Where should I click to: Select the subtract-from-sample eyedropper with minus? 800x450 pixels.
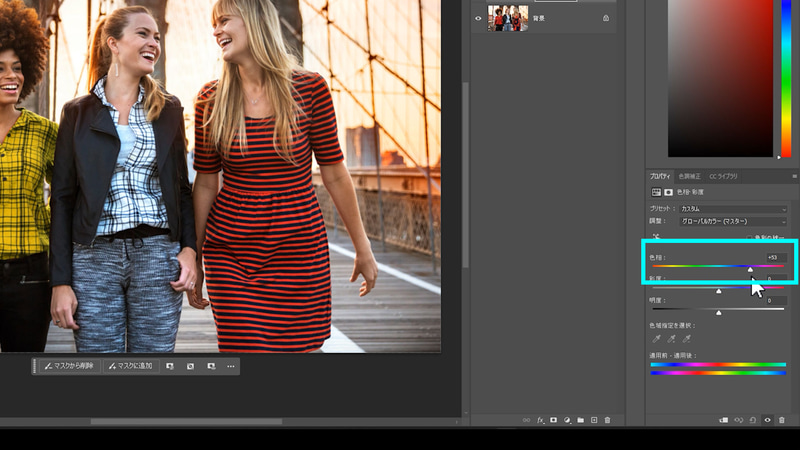[x=687, y=339]
